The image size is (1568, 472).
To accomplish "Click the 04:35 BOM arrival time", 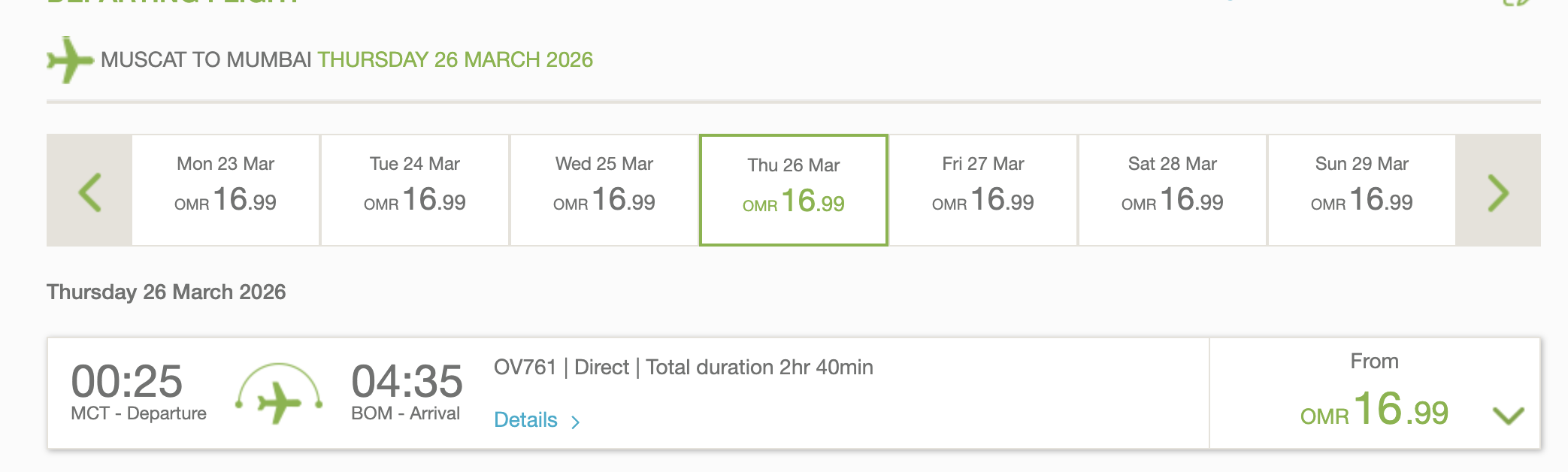I will 407,382.
